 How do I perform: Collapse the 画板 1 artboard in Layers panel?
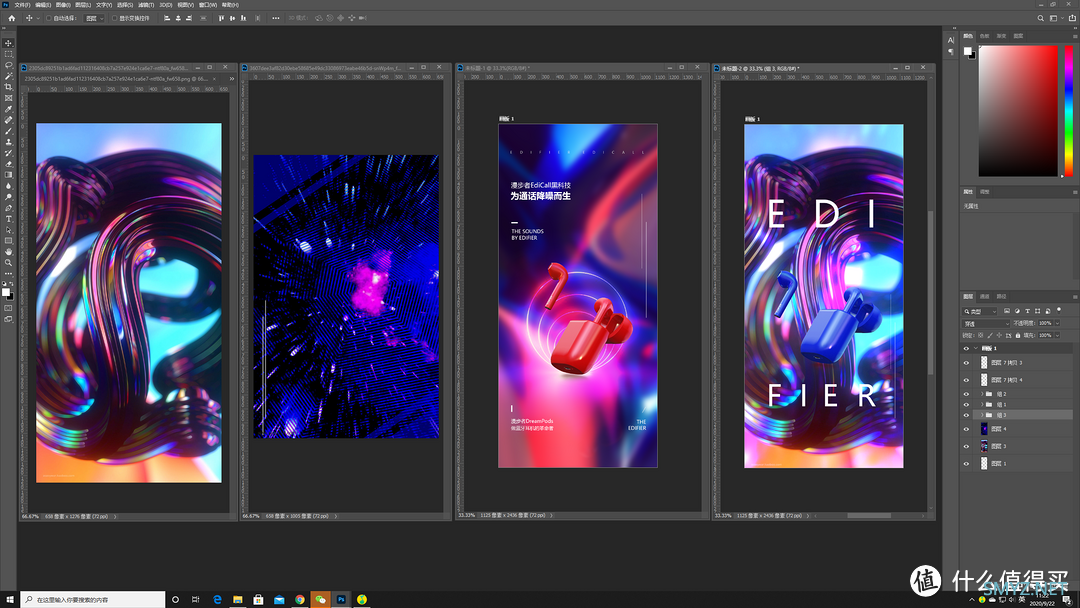pos(976,348)
